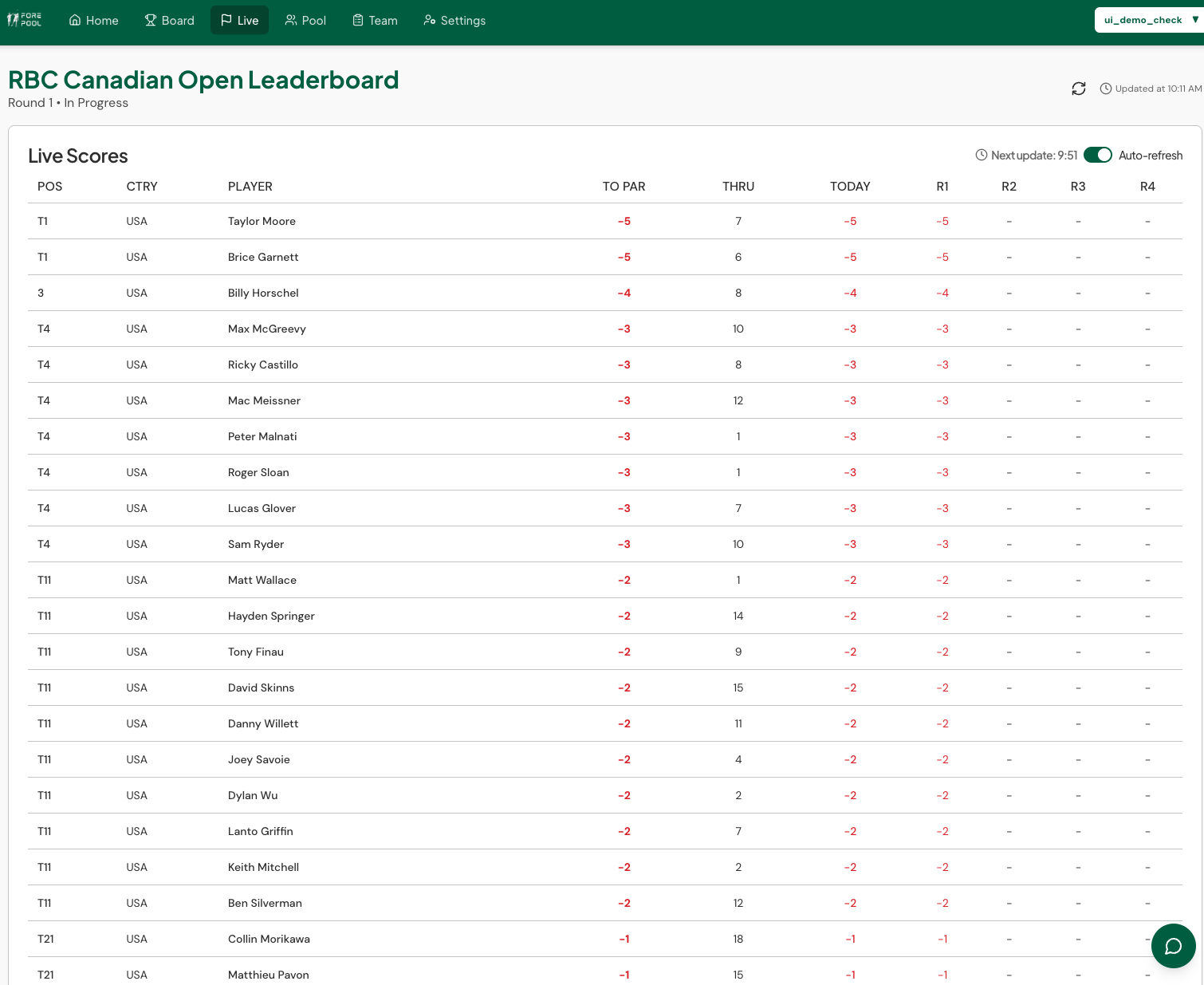The image size is (1204, 985).
Task: Select player Joey Savoie
Action: (259, 759)
